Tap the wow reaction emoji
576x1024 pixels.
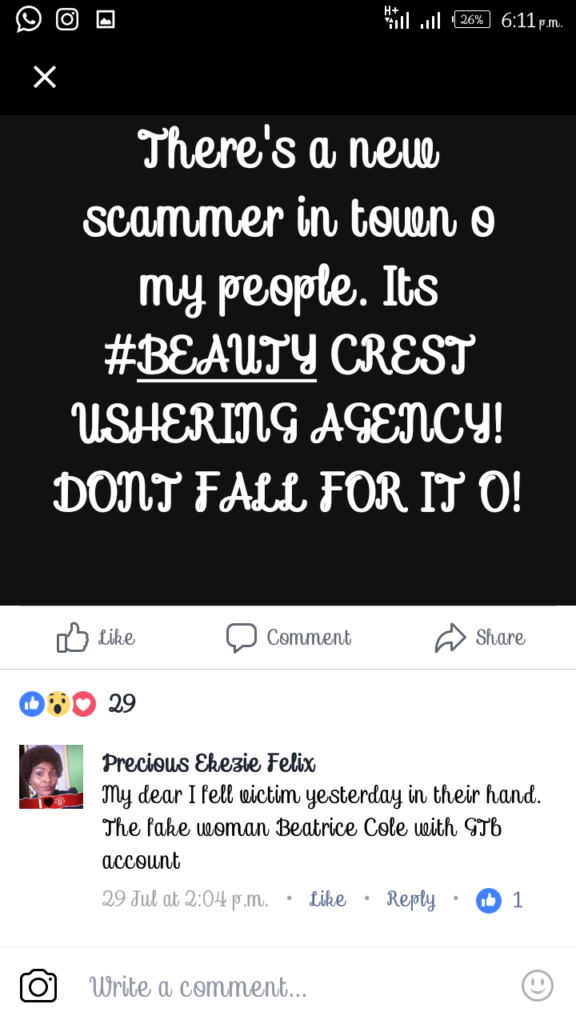[x=57, y=704]
